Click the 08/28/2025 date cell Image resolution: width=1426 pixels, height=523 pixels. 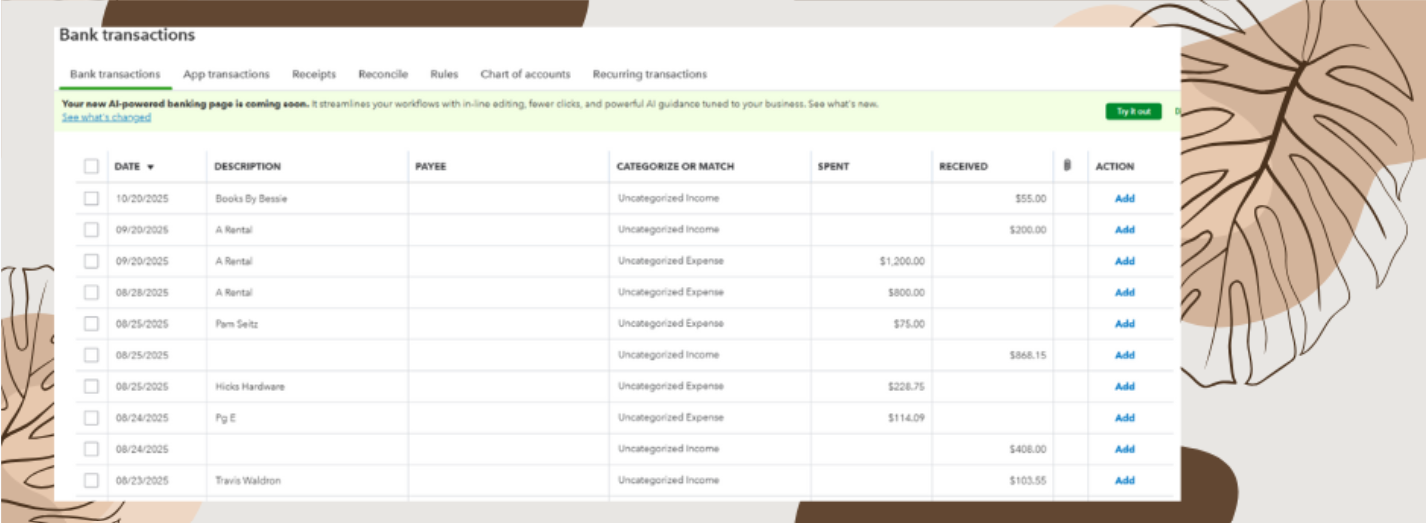142,292
